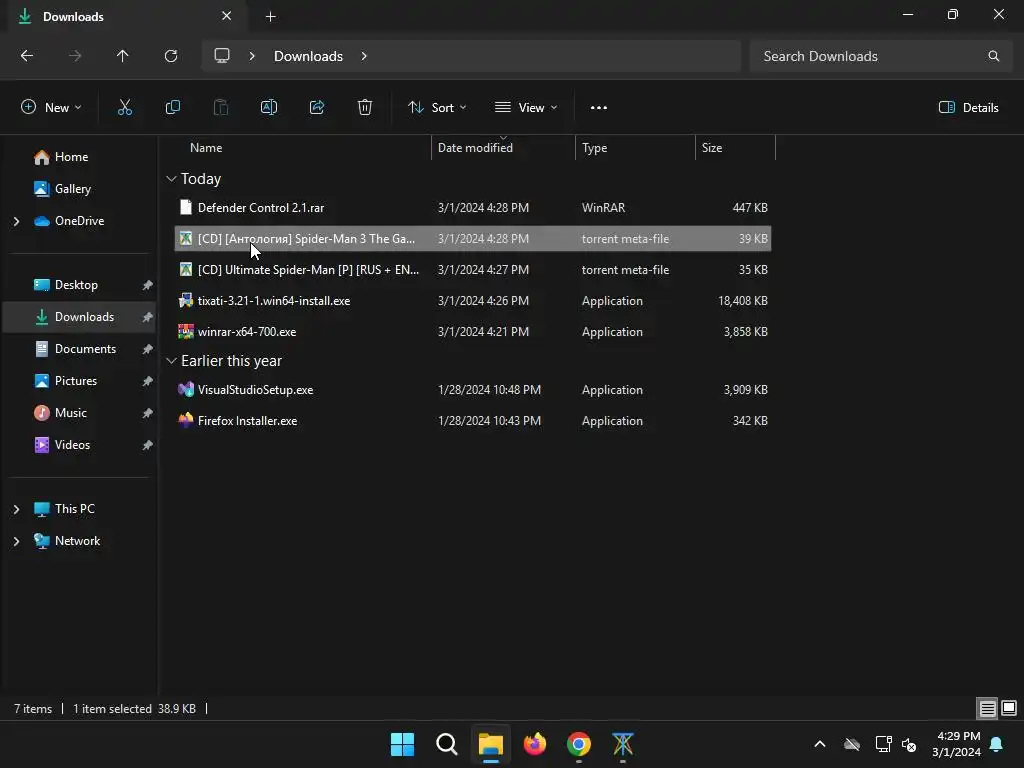This screenshot has height=768, width=1024.
Task: Click the Share icon in toolbar
Action: [x=317, y=108]
